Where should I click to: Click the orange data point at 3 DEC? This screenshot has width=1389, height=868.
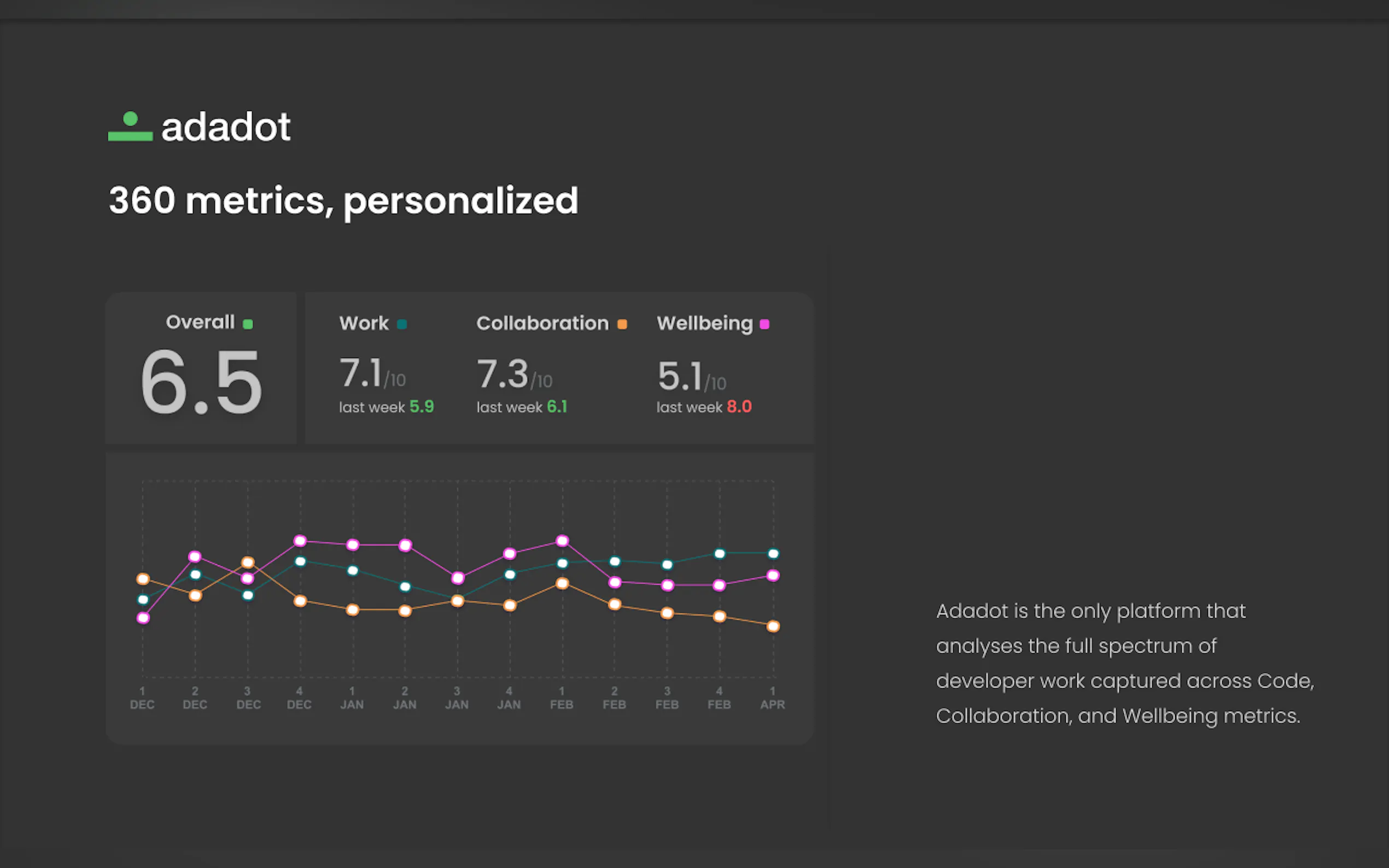click(248, 562)
